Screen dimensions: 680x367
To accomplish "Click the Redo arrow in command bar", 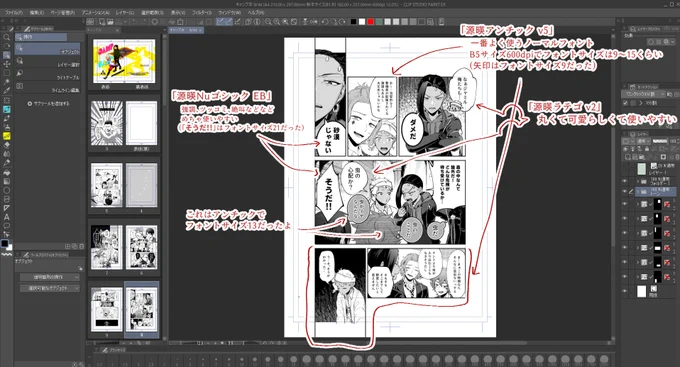I will tap(144, 22).
